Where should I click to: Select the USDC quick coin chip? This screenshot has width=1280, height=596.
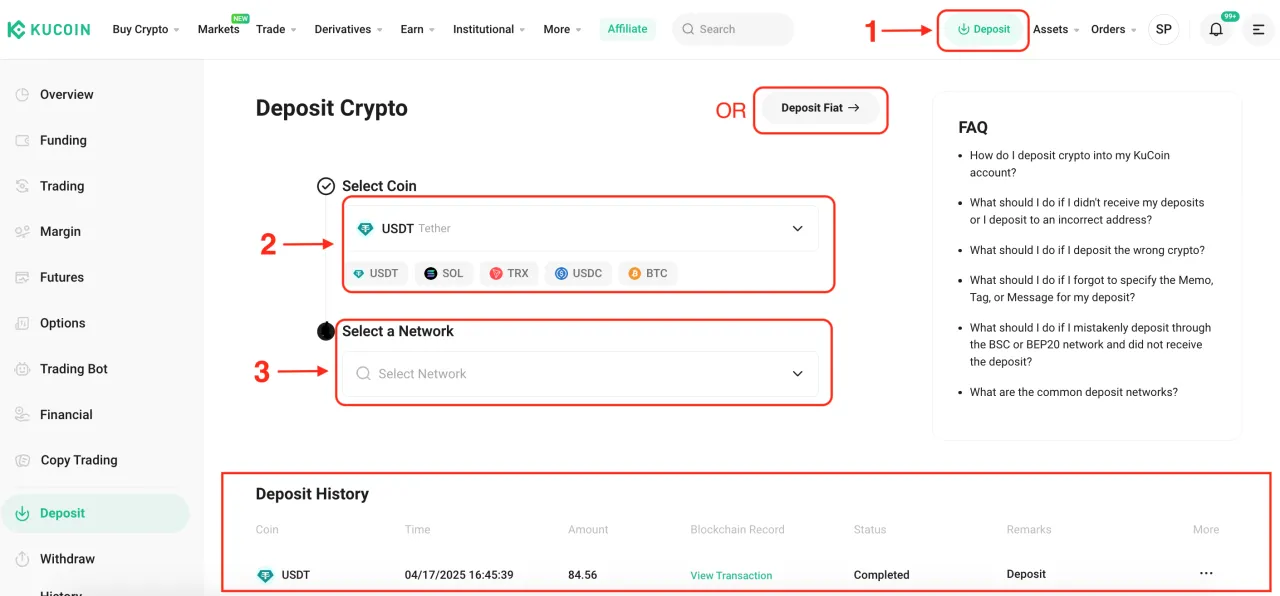coord(578,273)
